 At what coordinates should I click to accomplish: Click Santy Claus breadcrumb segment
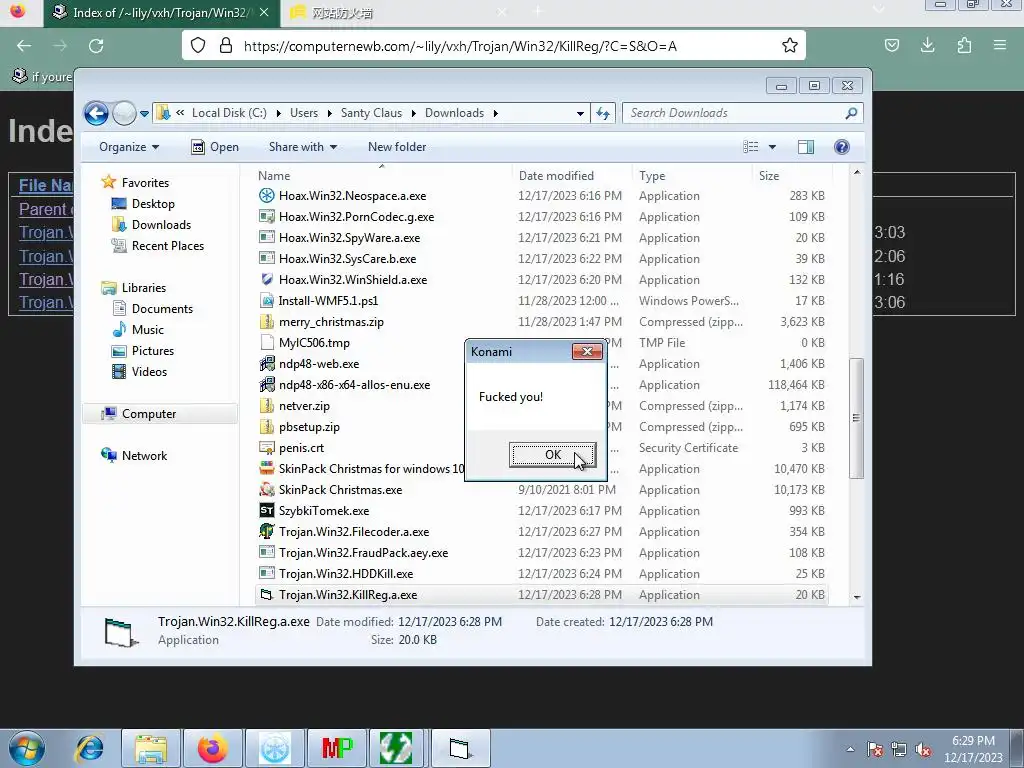(x=371, y=113)
